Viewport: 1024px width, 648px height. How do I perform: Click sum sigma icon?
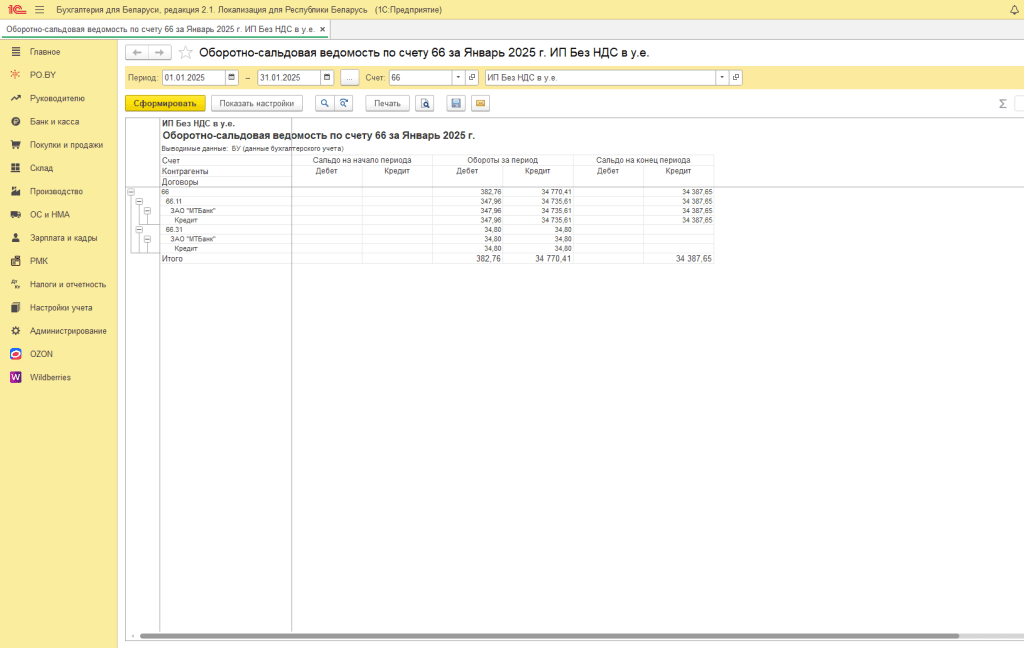coord(1002,103)
